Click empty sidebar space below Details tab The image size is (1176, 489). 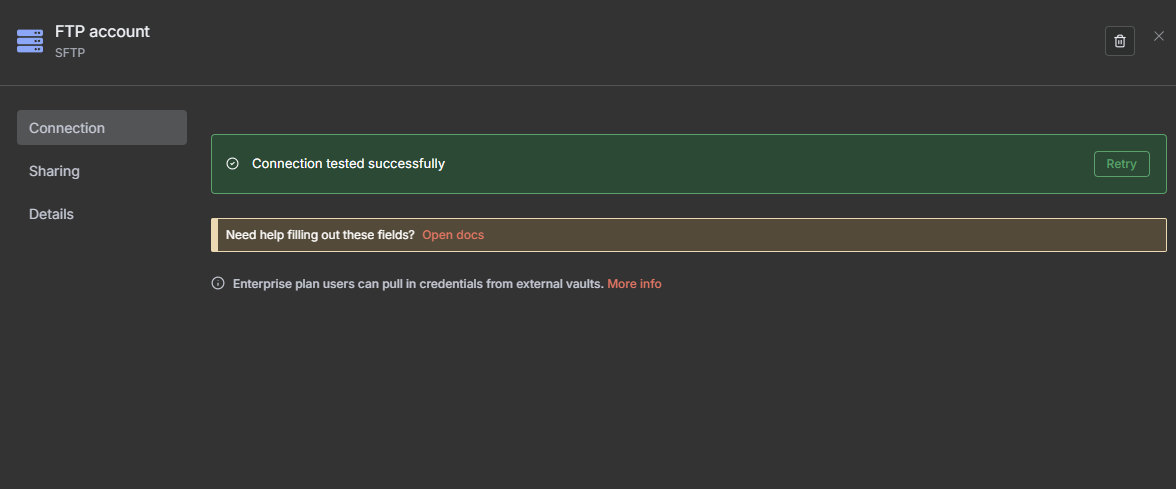[x=101, y=350]
